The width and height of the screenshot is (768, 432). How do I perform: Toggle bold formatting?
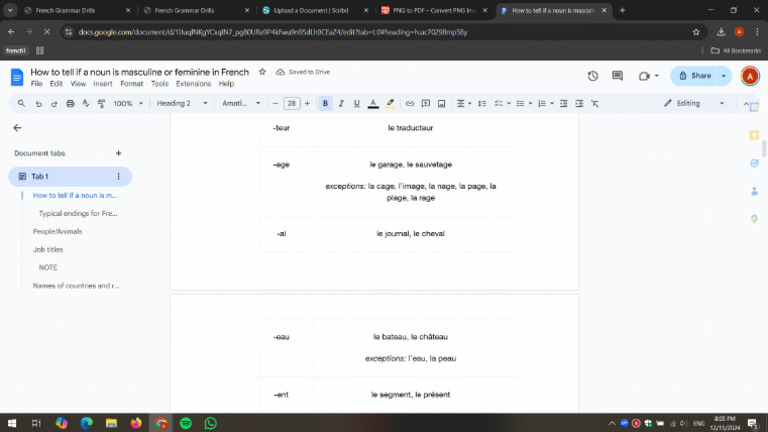point(325,103)
